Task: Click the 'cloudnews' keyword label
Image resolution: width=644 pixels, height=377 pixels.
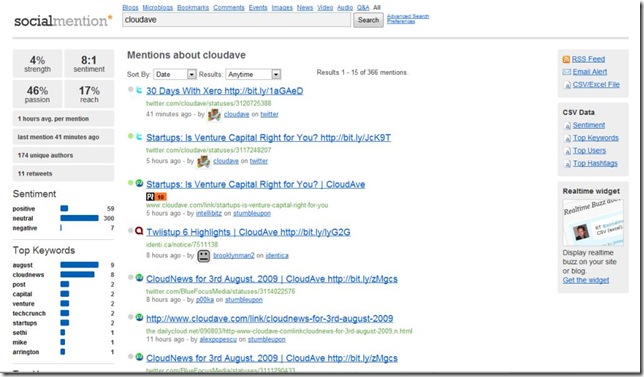Action: [x=28, y=275]
